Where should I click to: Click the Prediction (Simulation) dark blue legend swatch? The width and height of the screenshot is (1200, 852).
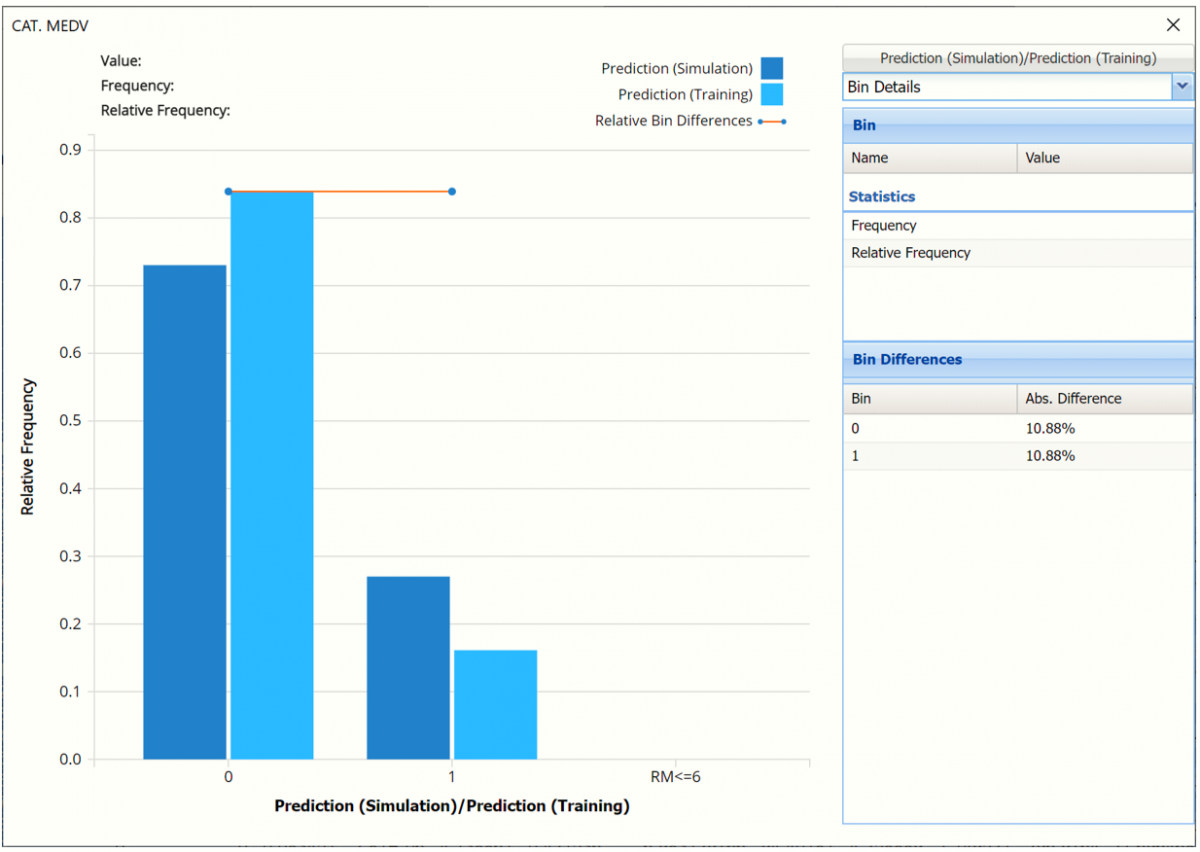tap(771, 69)
